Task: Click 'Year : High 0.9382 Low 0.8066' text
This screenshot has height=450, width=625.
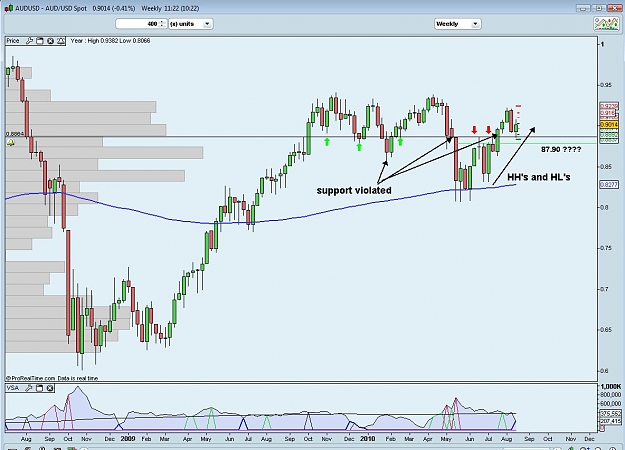Action: [110, 41]
